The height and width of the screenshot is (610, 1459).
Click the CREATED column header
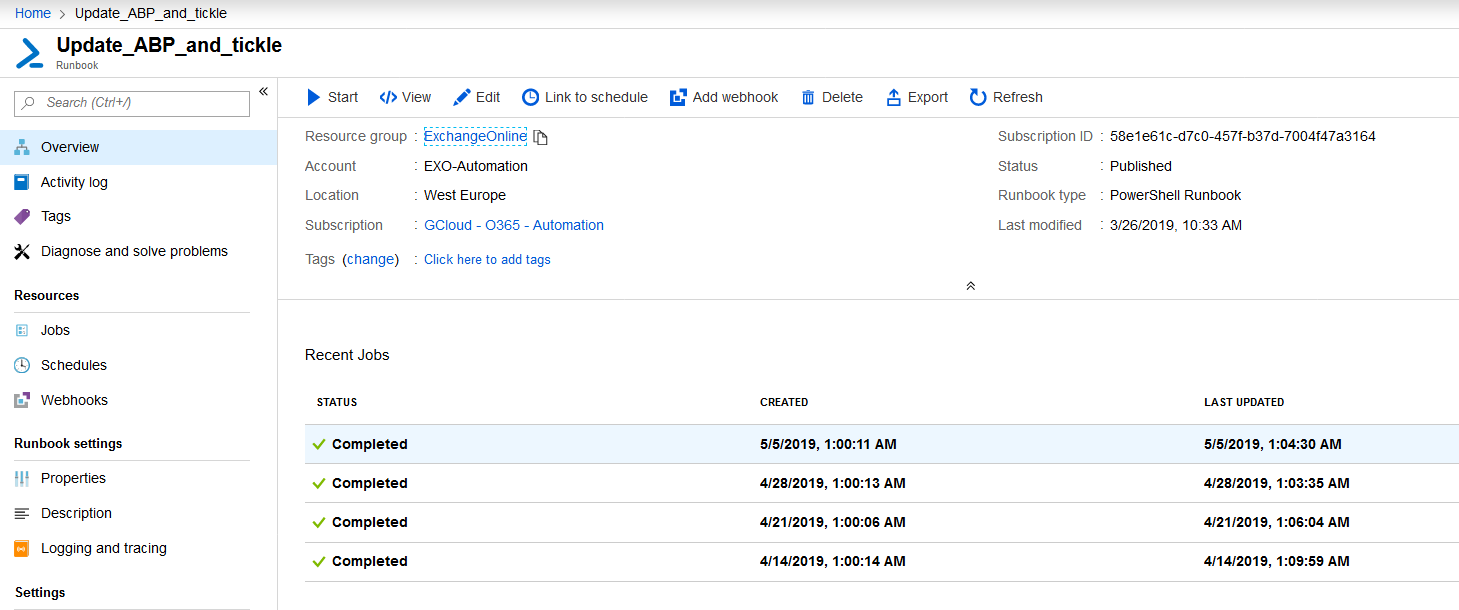click(784, 402)
